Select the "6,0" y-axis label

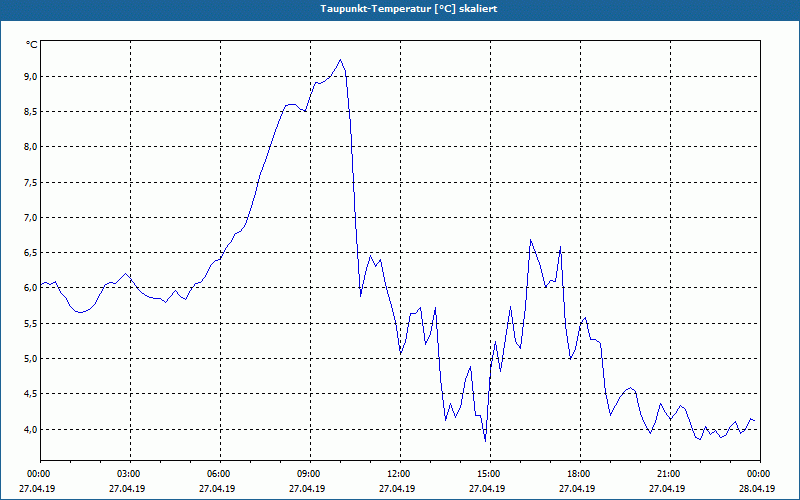click(x=31, y=288)
